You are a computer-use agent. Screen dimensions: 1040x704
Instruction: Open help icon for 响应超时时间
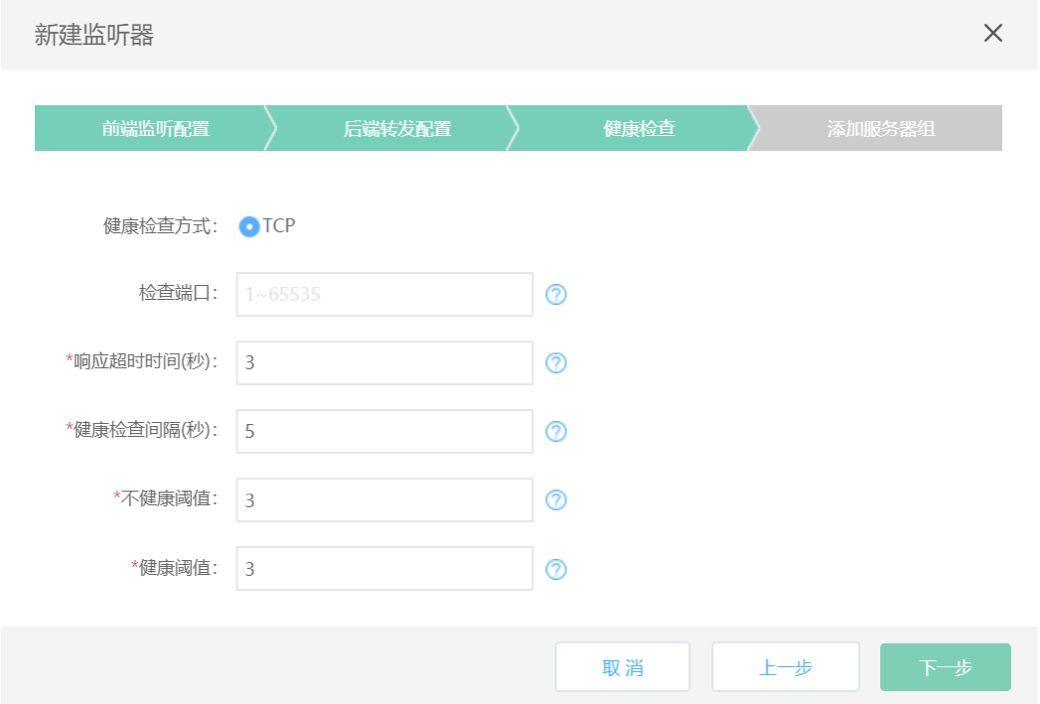(x=556, y=363)
